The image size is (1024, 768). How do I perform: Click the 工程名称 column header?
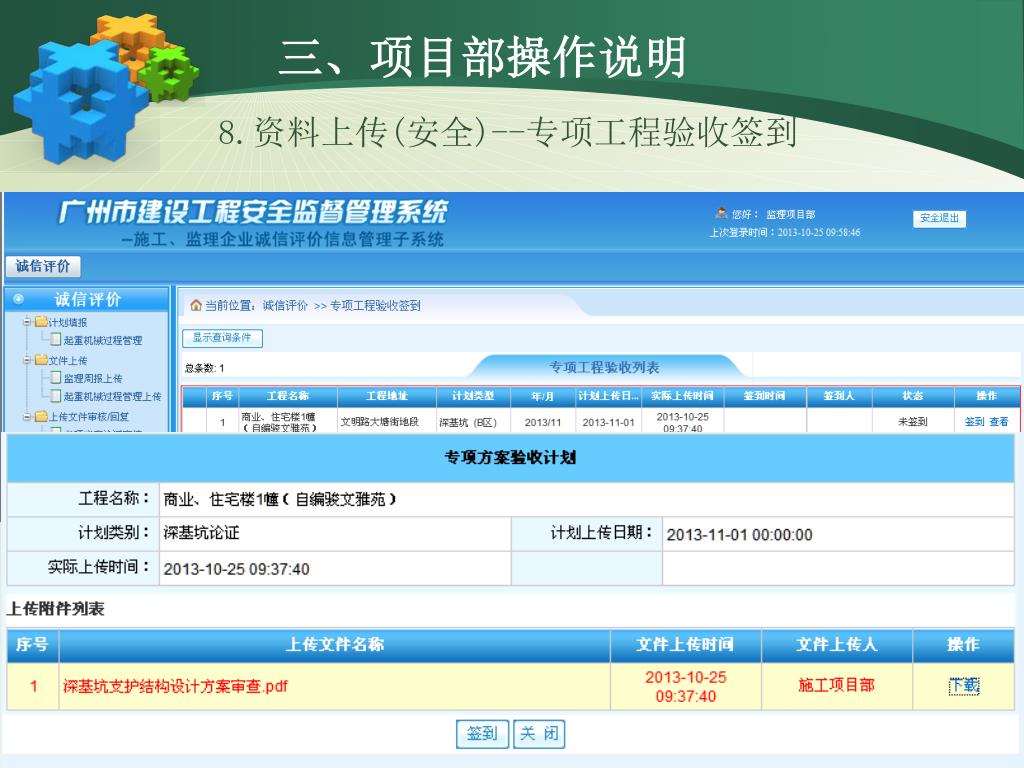(x=288, y=396)
